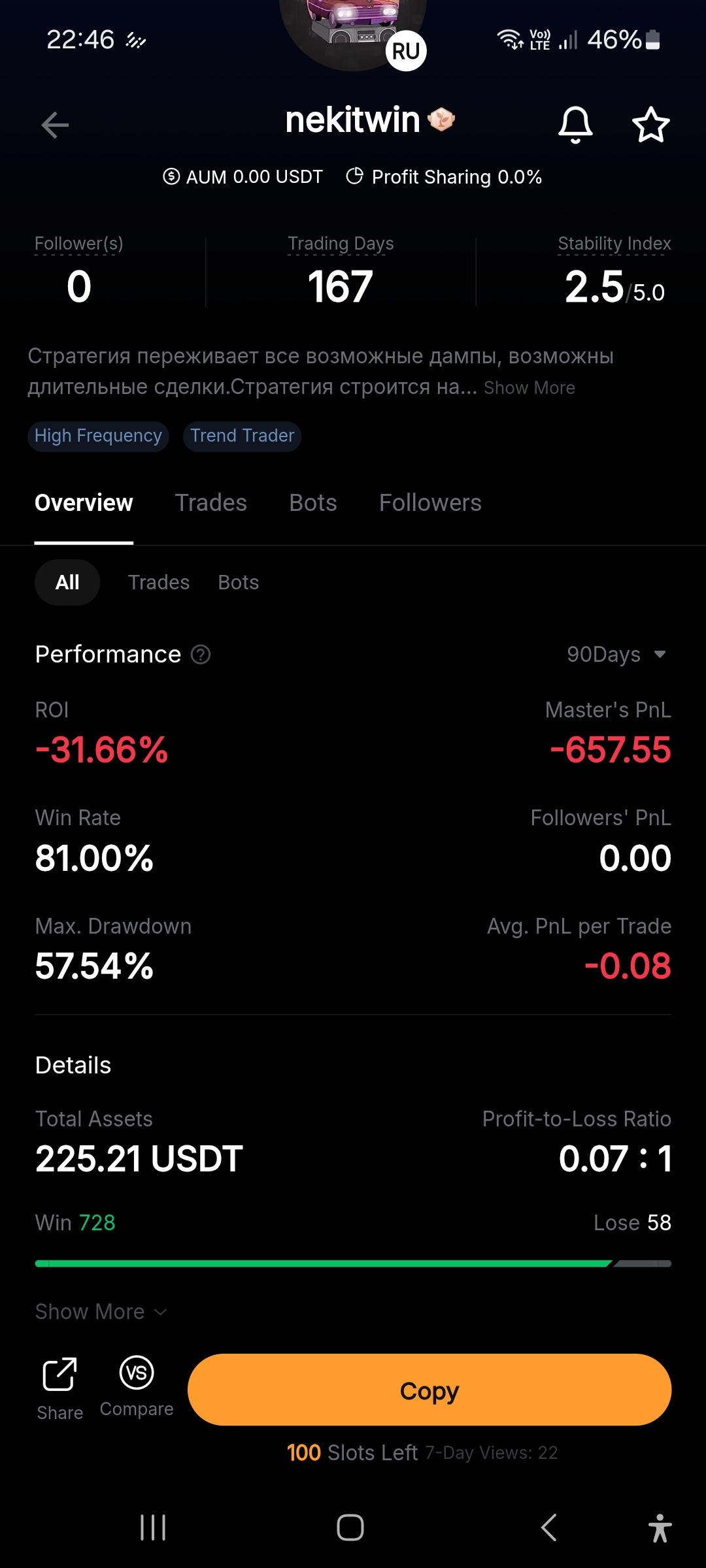
Task: Open the VS Compare icon
Action: pos(137,1372)
